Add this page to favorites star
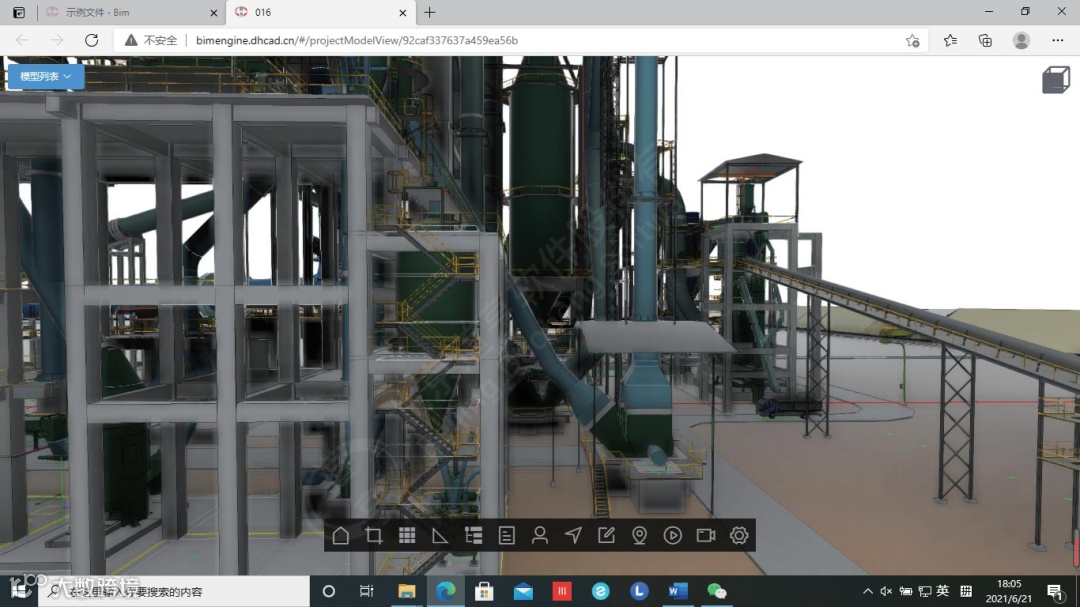Screen dimensions: 1080x607 click(913, 41)
